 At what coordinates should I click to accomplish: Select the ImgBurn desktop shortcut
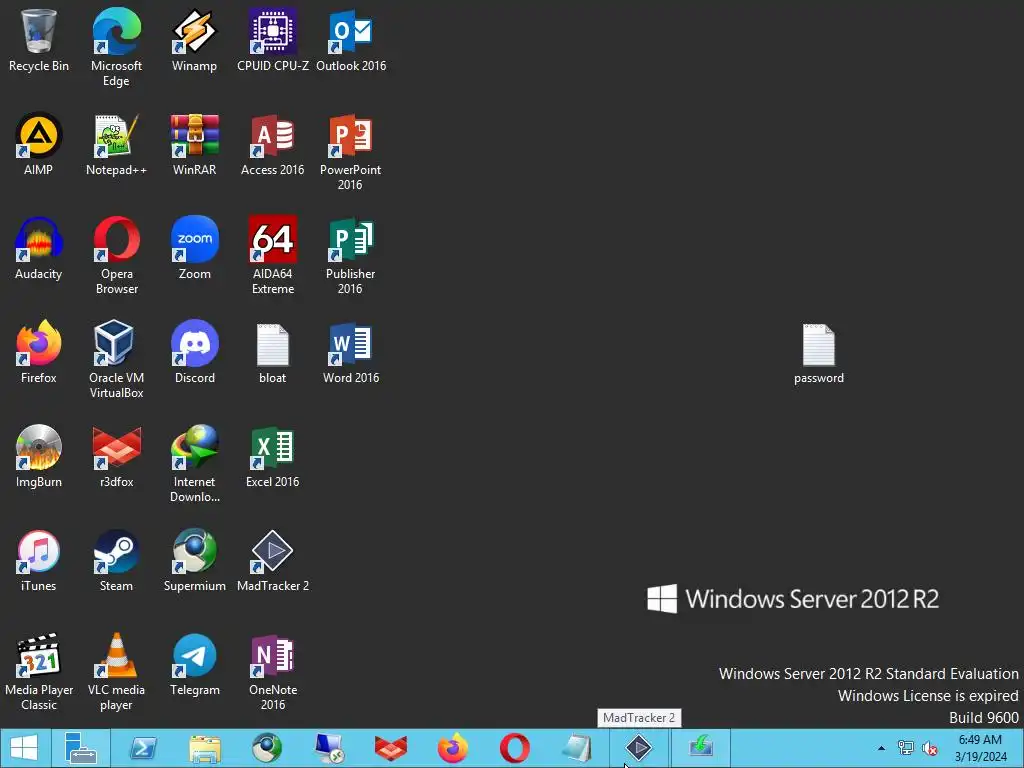click(x=39, y=456)
